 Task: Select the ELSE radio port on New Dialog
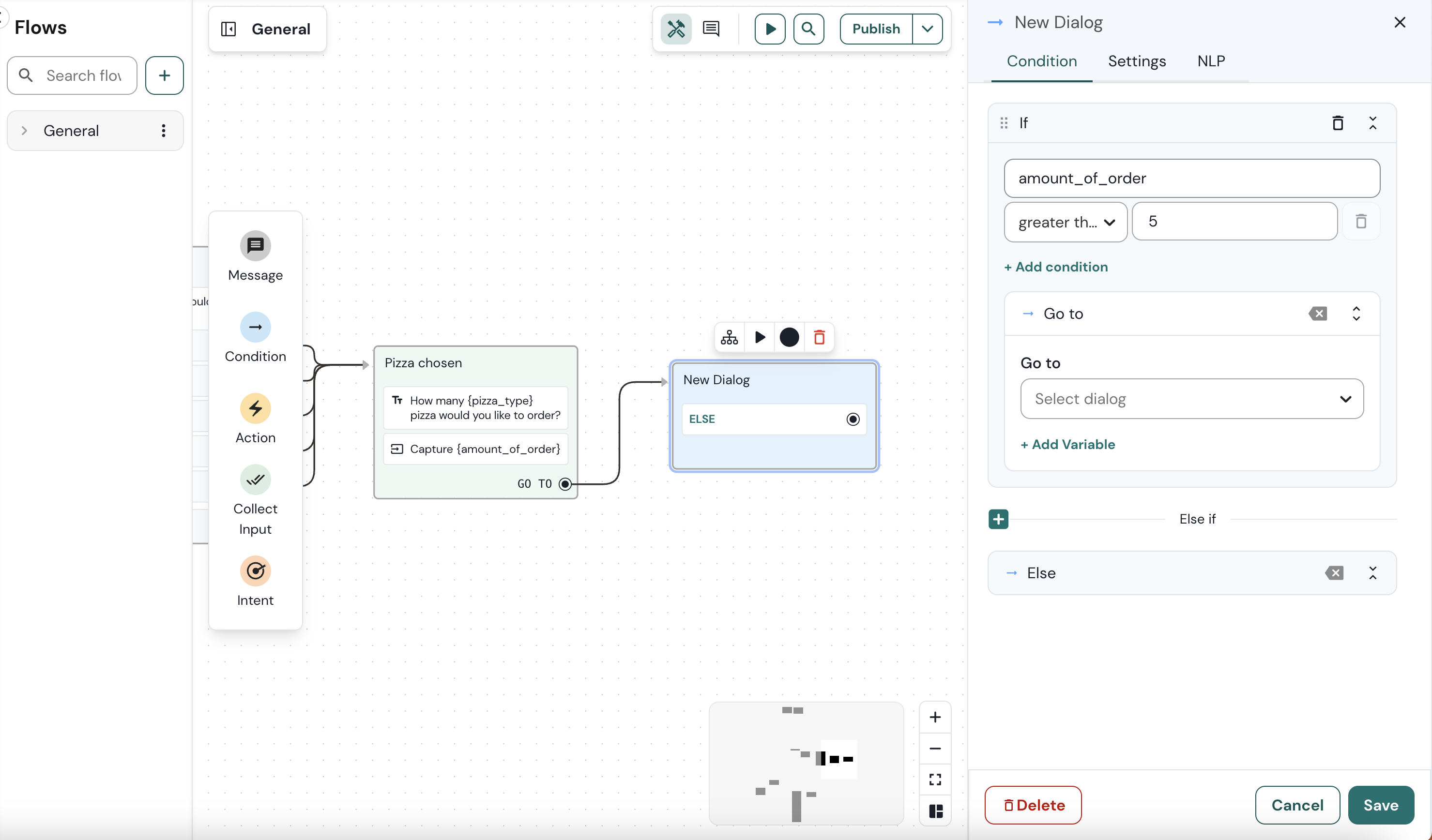point(853,419)
